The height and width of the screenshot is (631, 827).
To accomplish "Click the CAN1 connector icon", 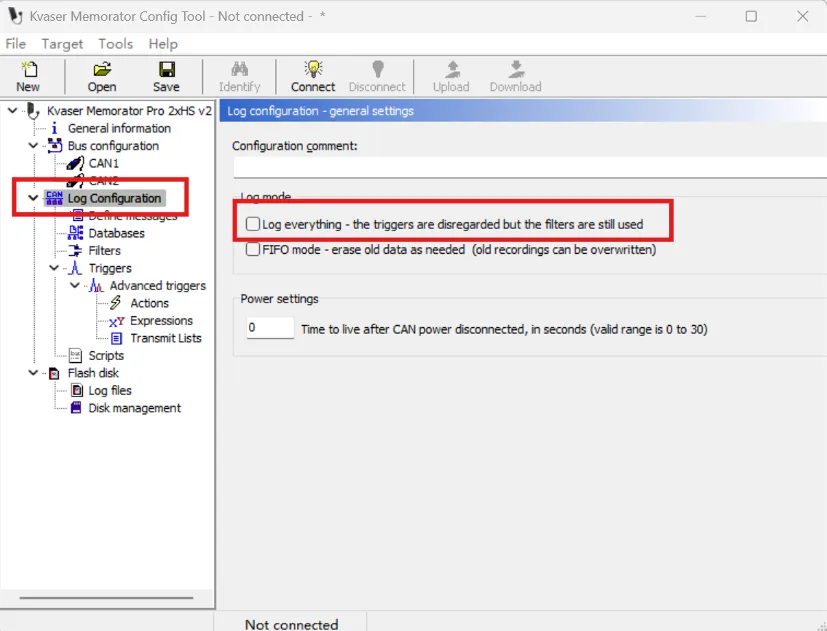I will click(75, 163).
